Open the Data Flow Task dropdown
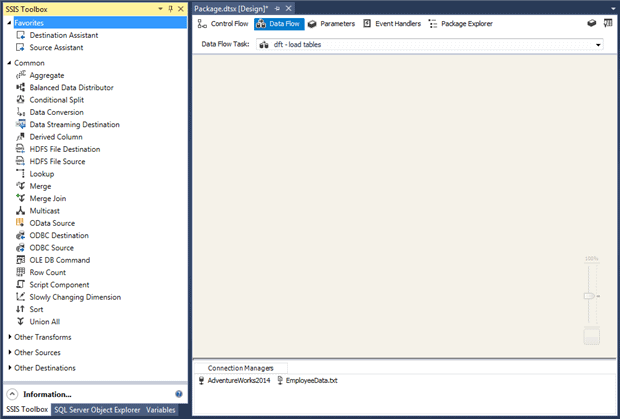620x419 pixels. 598,45
